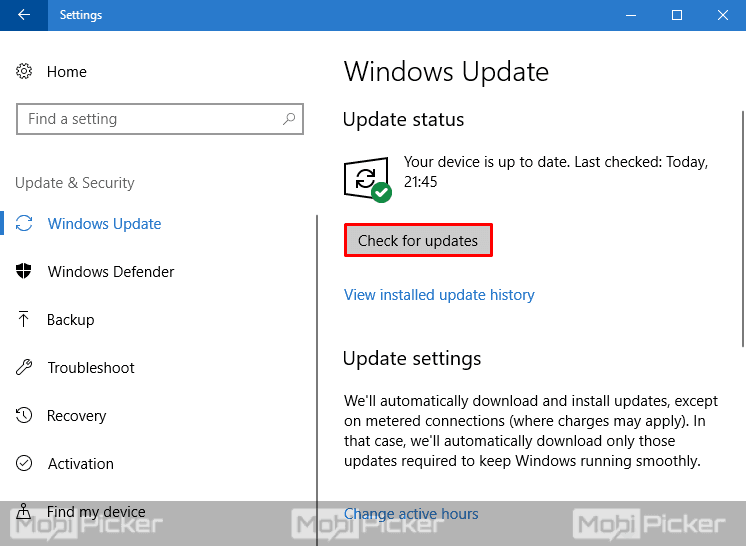The height and width of the screenshot is (546, 746).
Task: Click the Update status heading
Action: [x=403, y=119]
